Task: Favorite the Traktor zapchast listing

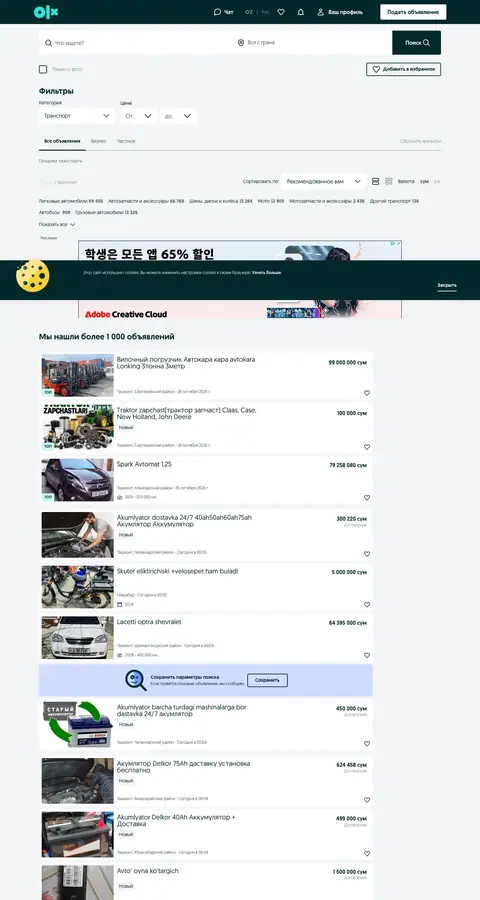Action: [367, 447]
